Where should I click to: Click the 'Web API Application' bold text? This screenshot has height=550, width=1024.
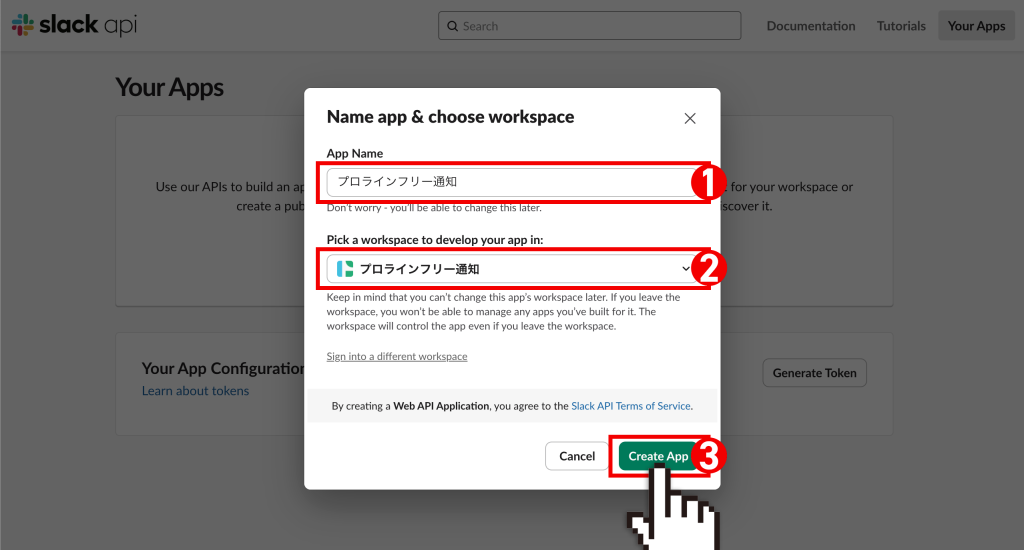click(441, 406)
